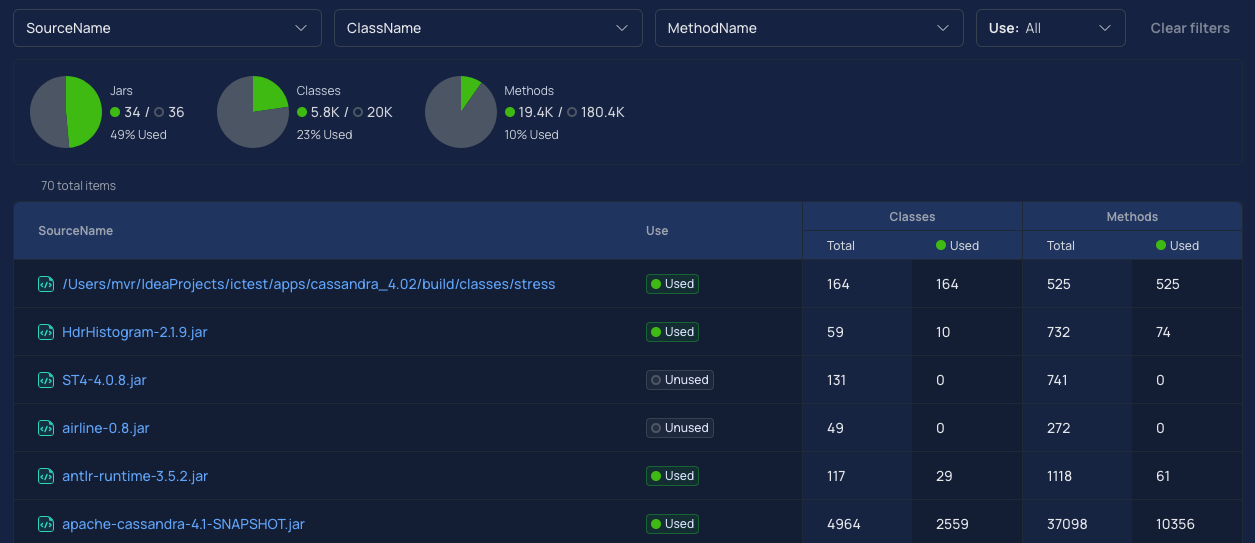This screenshot has width=1255, height=543.
Task: Click the file icon beside the build/classes/stress path
Action: (x=45, y=284)
